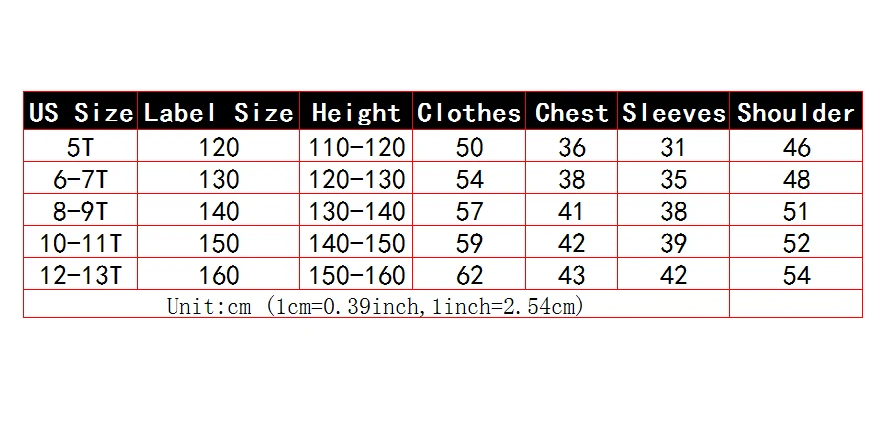The height and width of the screenshot is (421, 885).
Task: Select clothes length 62 cell
Action: click(469, 275)
